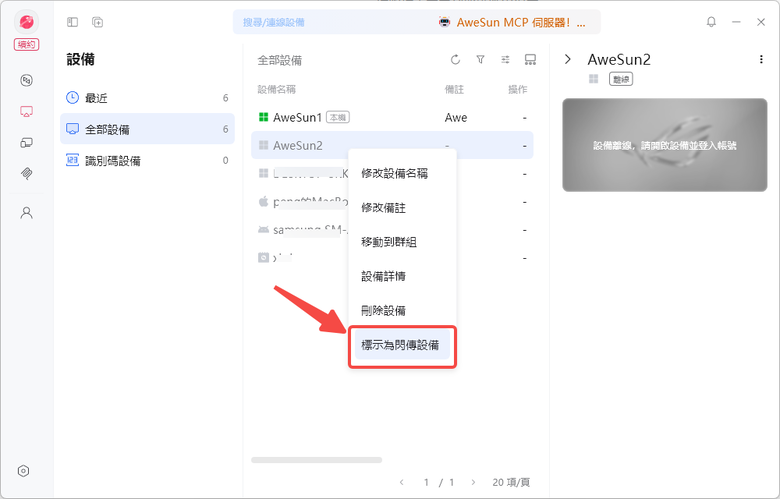
Task: Click the 續約 renew badge
Action: click(x=26, y=44)
